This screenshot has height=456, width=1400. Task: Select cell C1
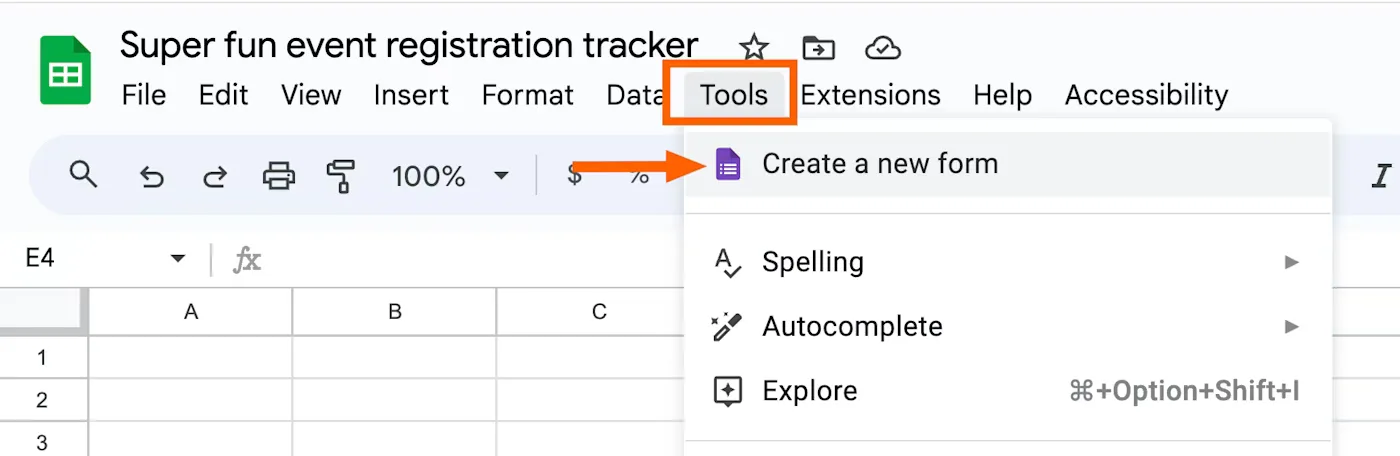tap(591, 357)
